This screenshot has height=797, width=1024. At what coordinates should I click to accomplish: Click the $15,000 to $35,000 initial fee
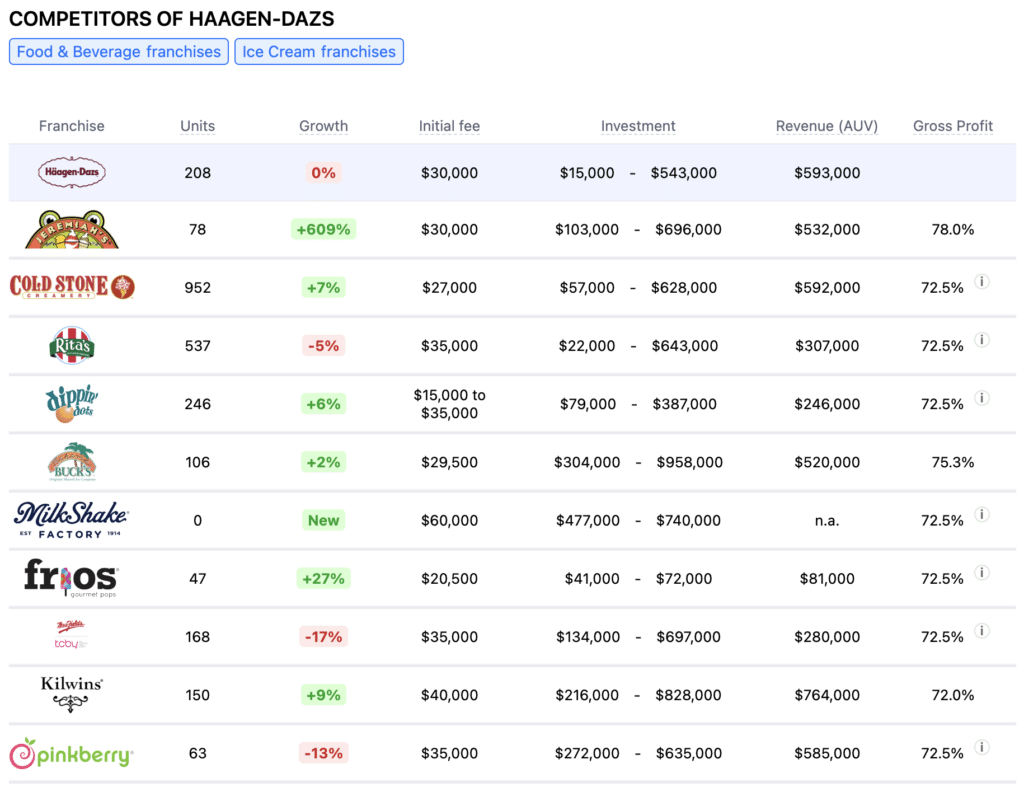coord(449,404)
